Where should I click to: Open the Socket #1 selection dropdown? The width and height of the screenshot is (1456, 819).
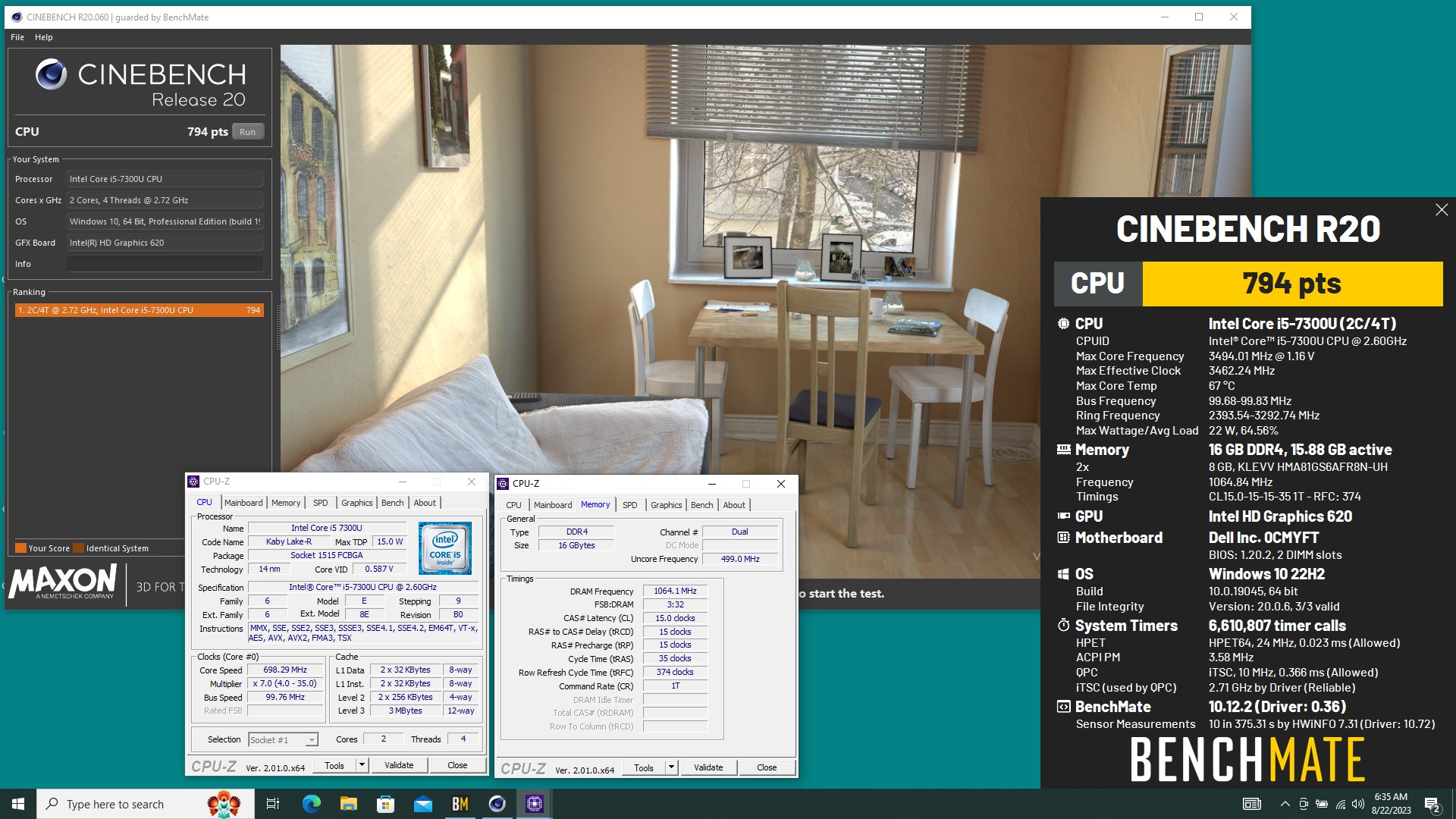click(283, 739)
